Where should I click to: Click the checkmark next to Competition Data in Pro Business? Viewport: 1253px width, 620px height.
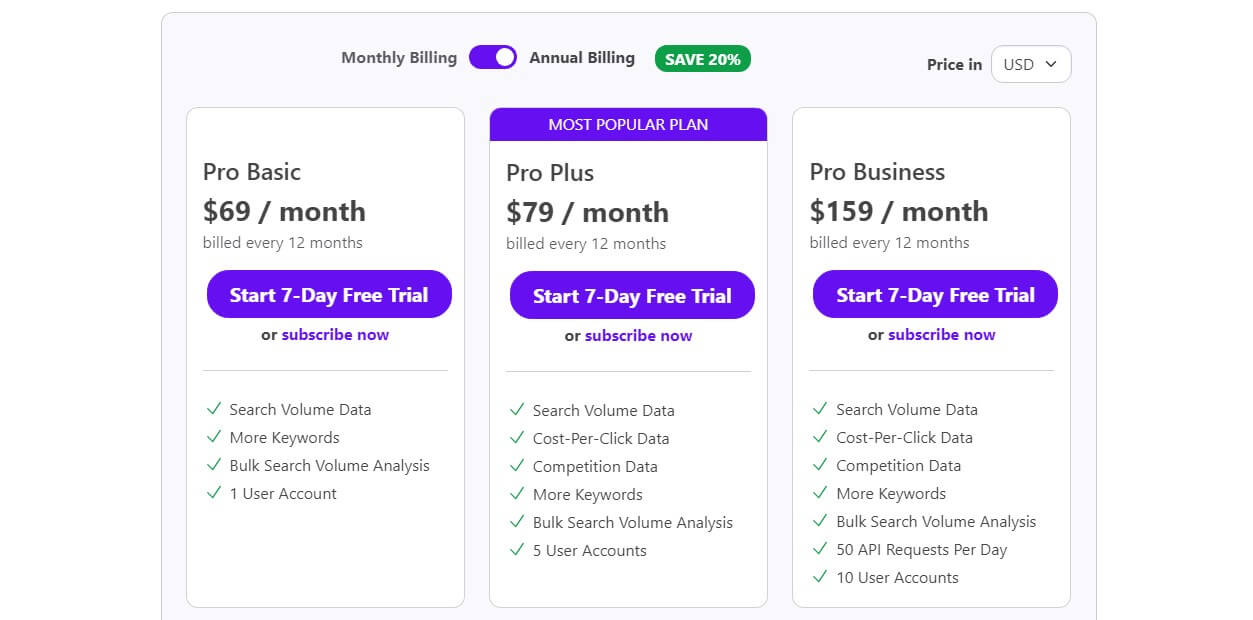[821, 465]
